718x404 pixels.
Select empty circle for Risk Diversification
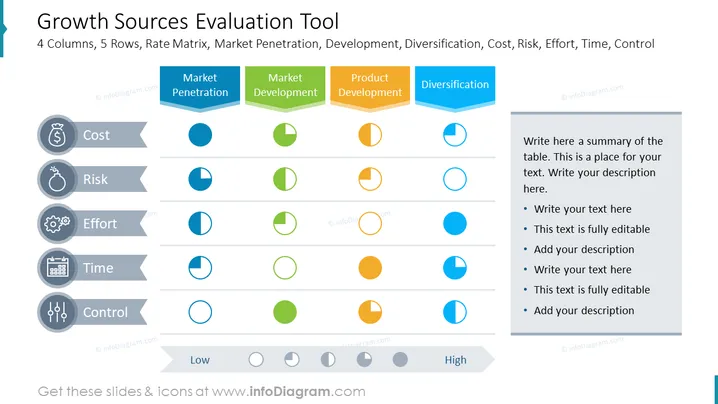pos(455,179)
